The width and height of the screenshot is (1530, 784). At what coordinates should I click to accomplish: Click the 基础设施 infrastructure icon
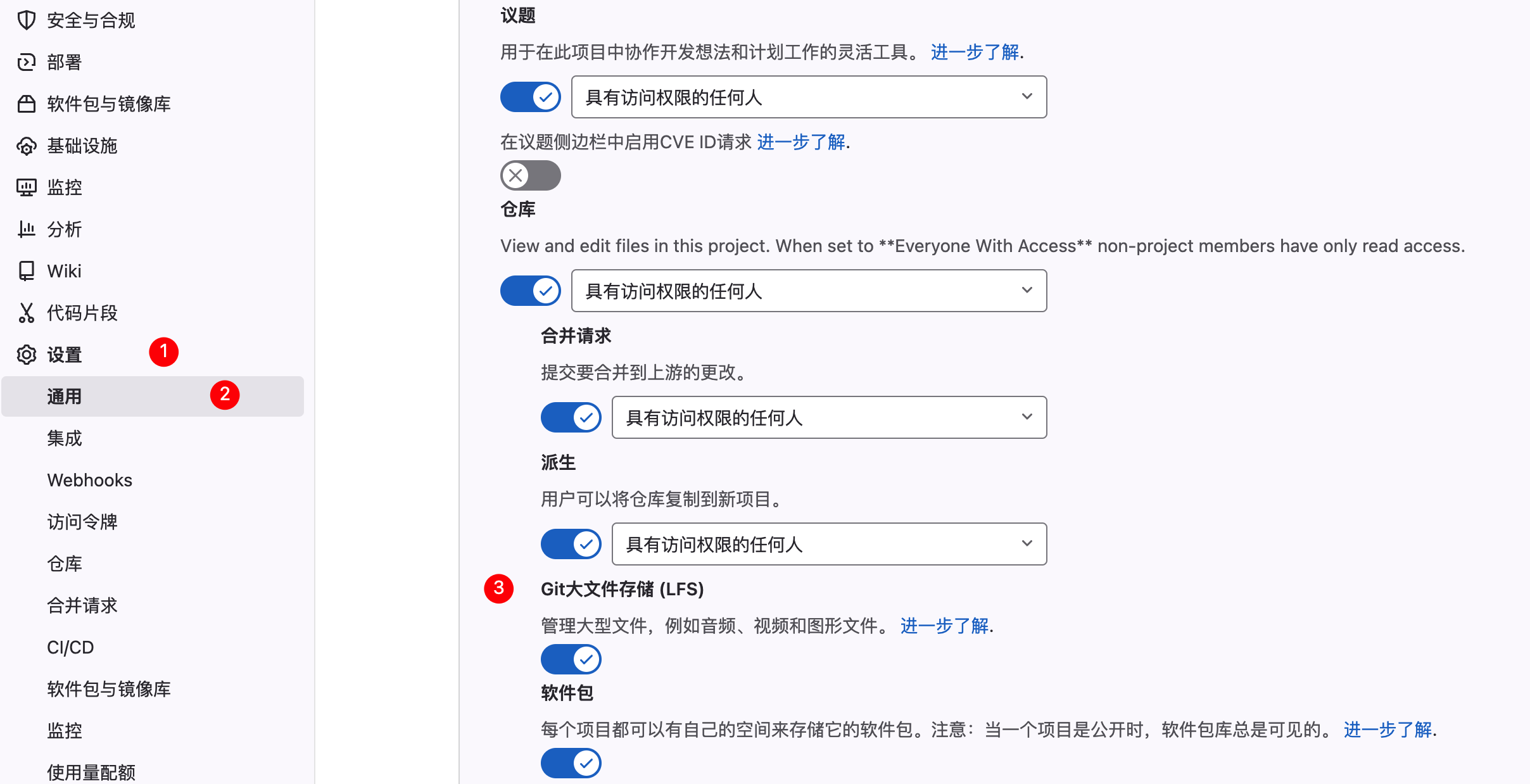click(26, 146)
